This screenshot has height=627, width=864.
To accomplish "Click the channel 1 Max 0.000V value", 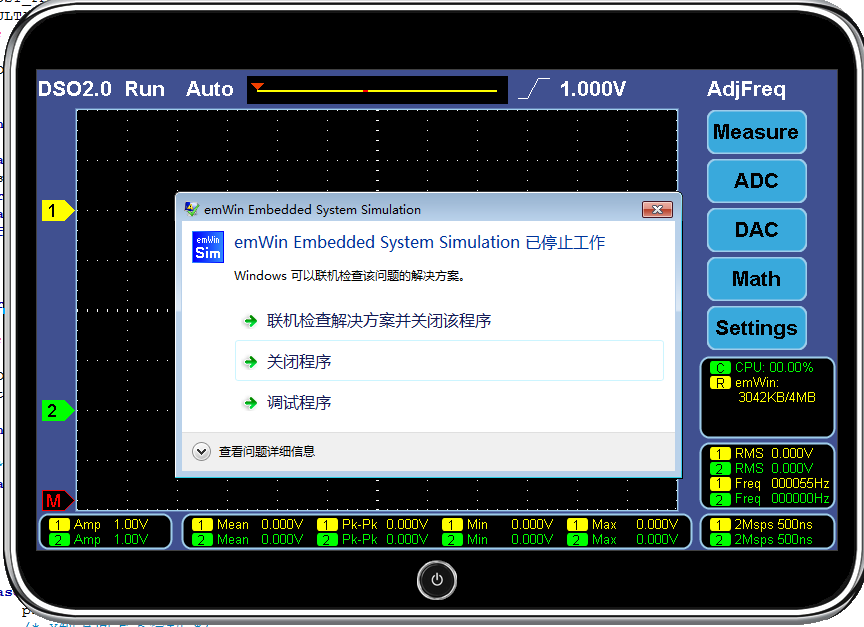I will pos(657,525).
